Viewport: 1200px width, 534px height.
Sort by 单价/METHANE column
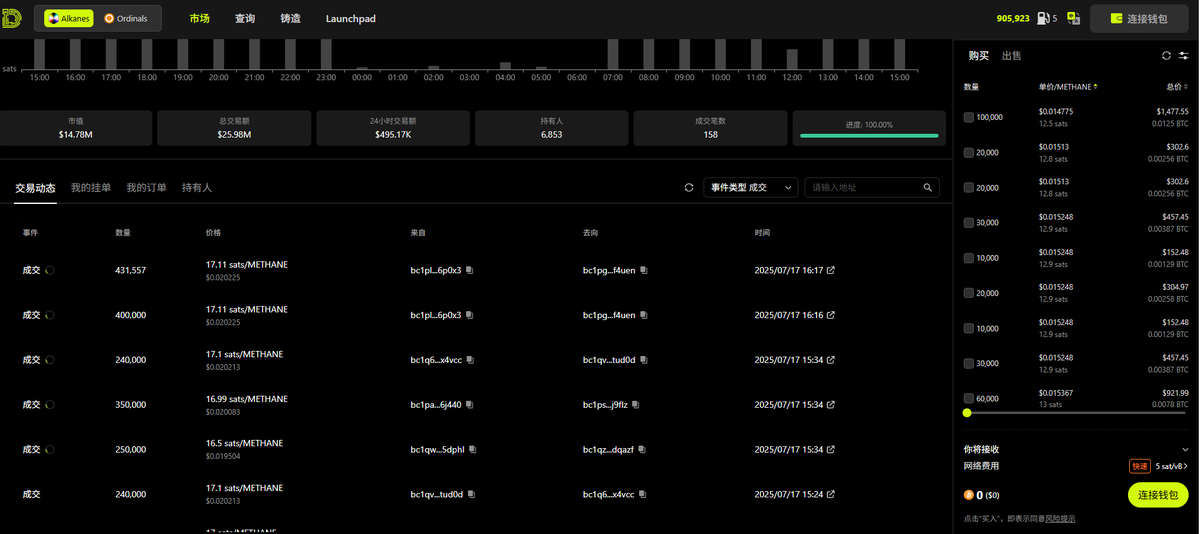click(1068, 87)
